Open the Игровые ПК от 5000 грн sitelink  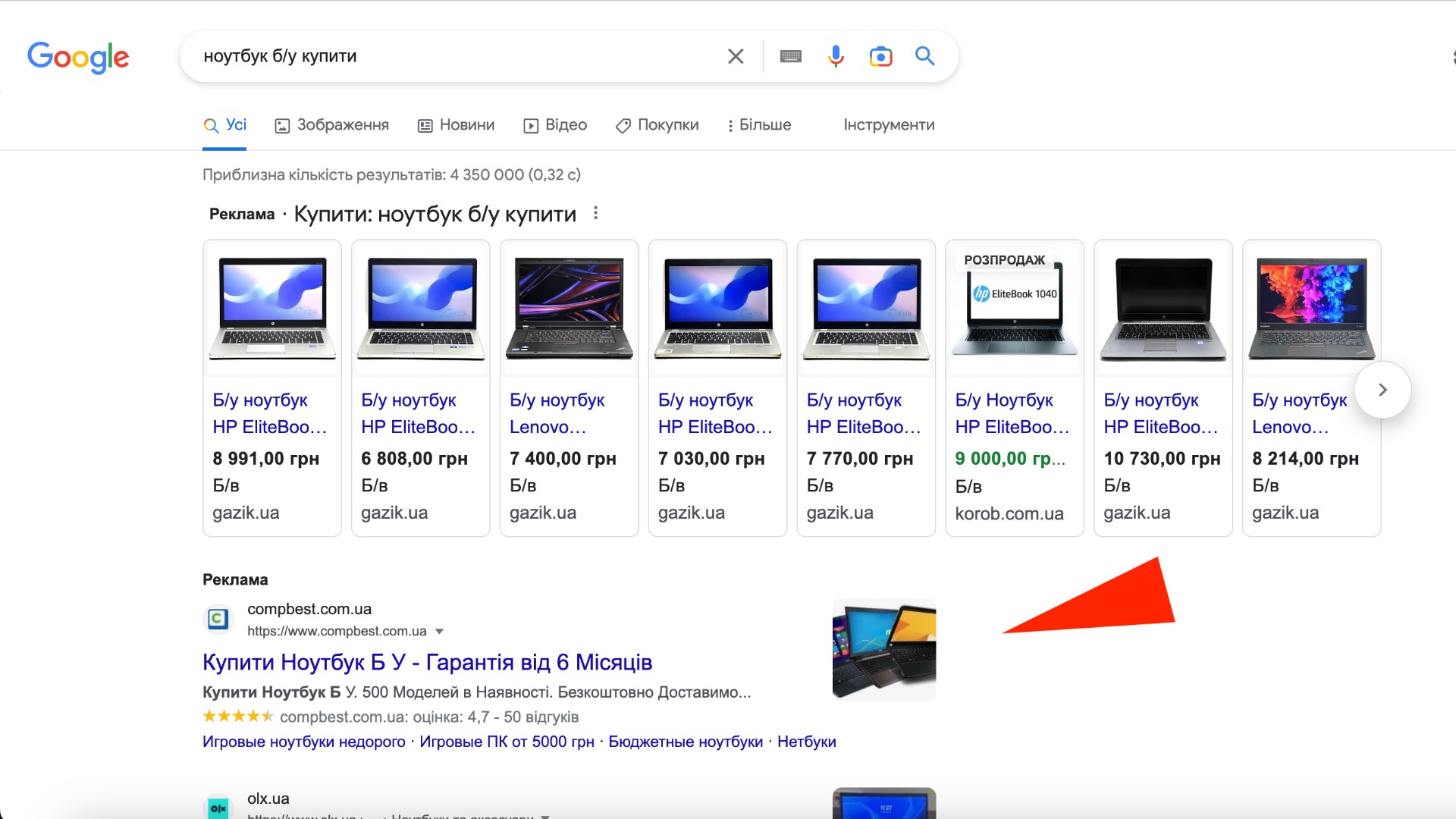point(507,742)
